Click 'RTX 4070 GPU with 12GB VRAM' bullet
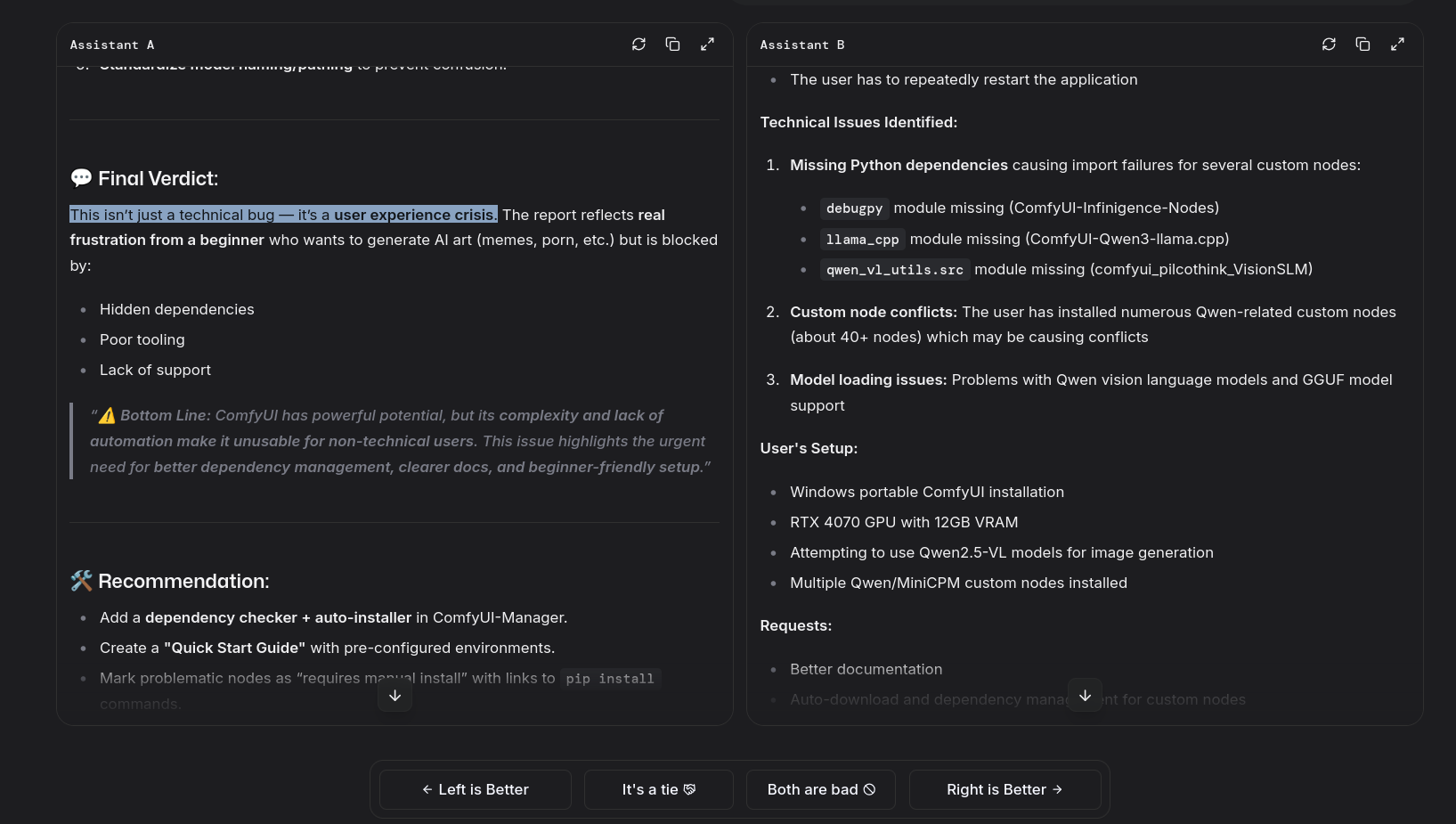Image resolution: width=1456 pixels, height=824 pixels. [904, 522]
